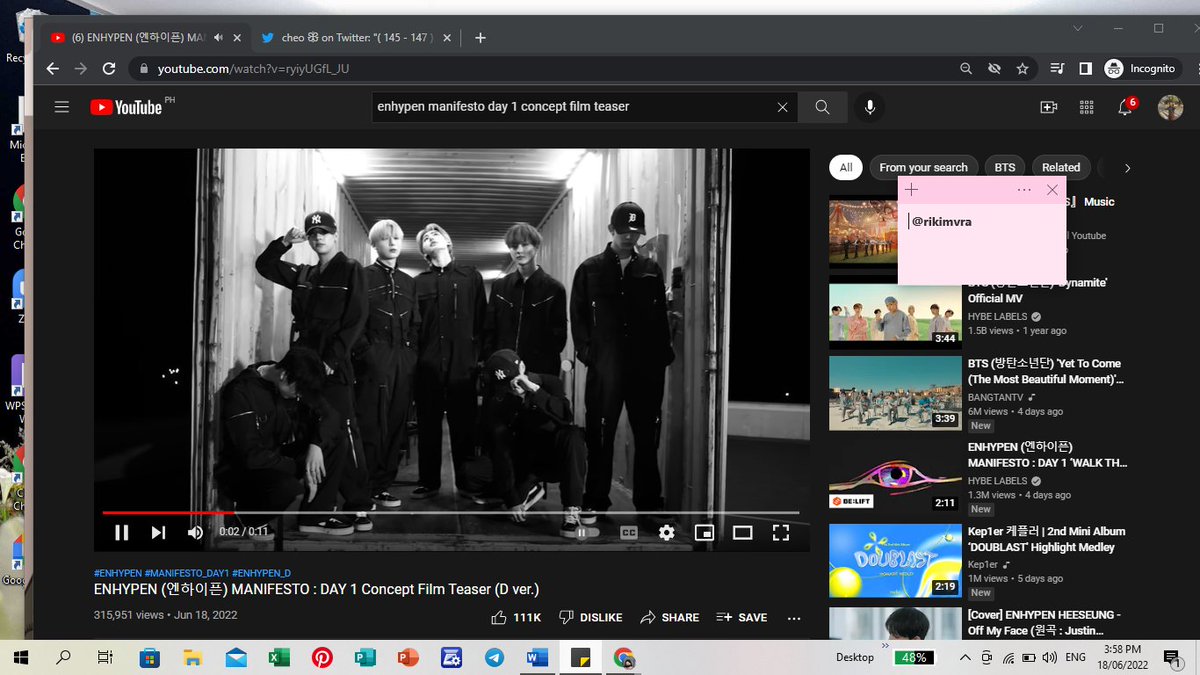
Task: Click the youtube.com address bar
Action: pos(540,69)
